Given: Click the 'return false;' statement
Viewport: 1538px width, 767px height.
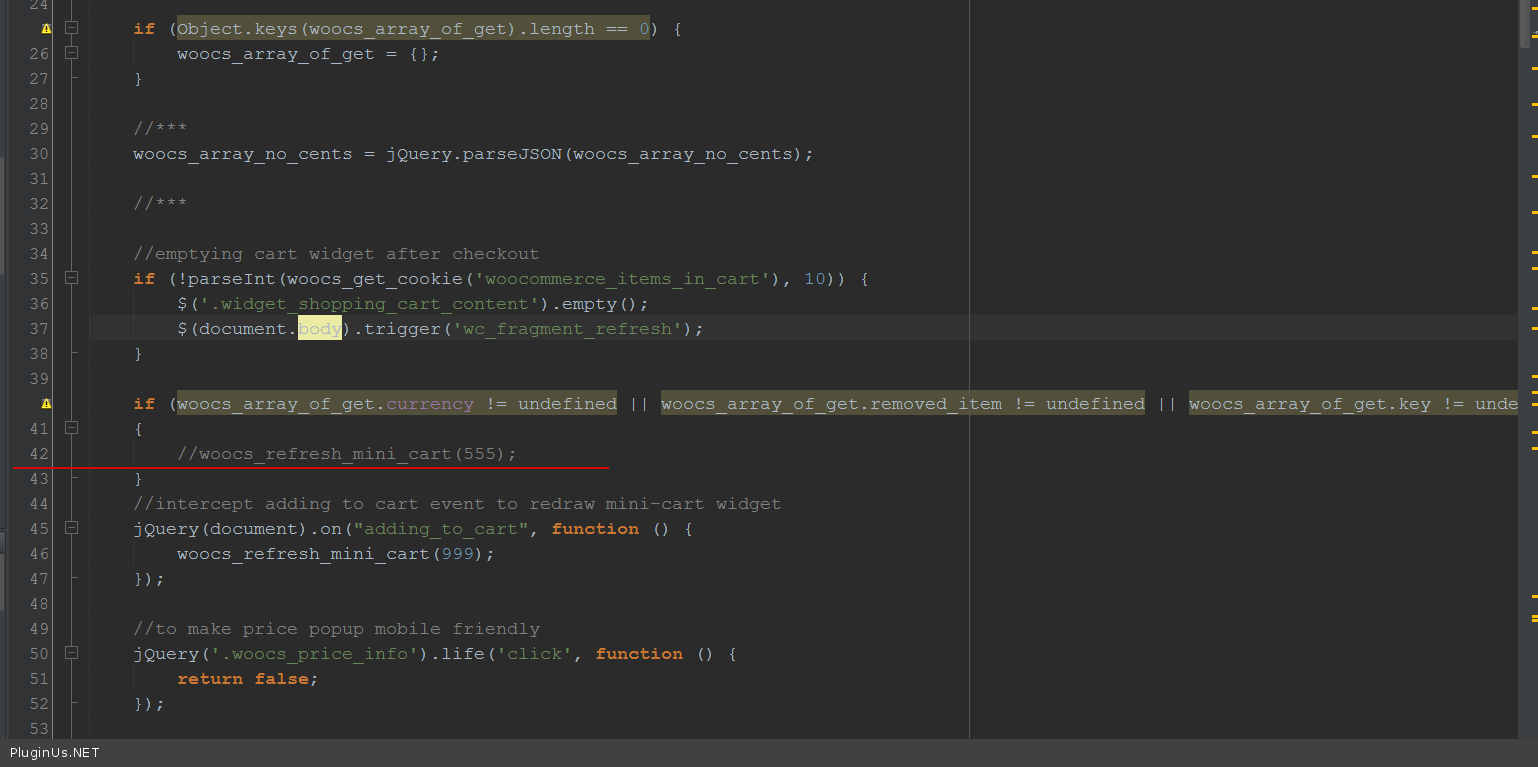Looking at the screenshot, I should coord(248,679).
